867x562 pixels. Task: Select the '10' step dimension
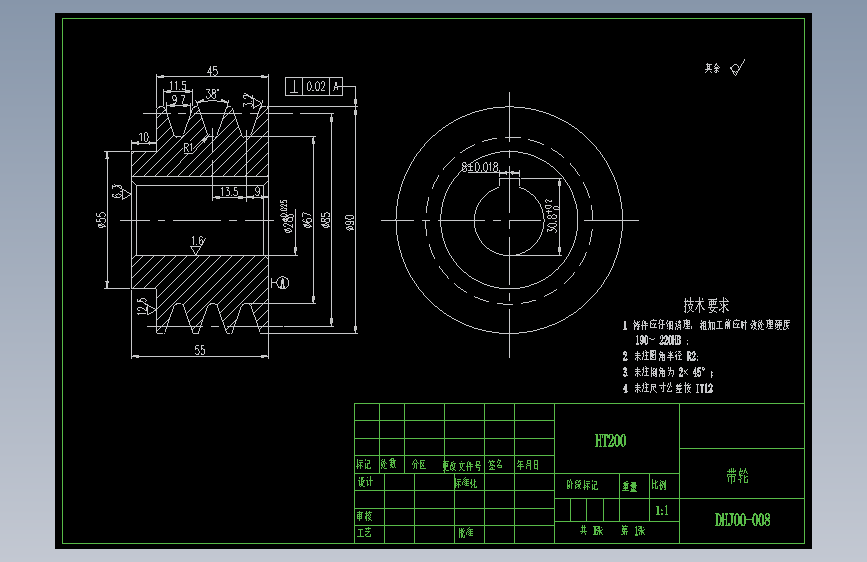[x=144, y=137]
